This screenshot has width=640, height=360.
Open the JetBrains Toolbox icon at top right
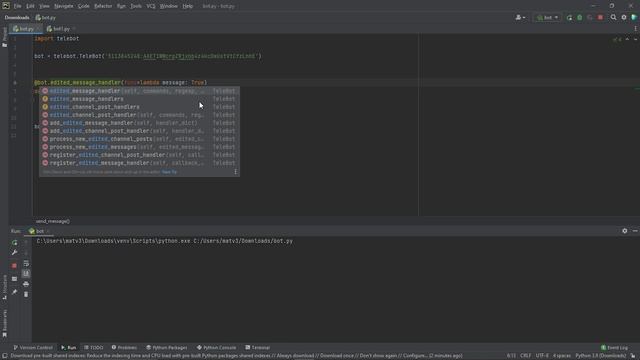[x=634, y=18]
